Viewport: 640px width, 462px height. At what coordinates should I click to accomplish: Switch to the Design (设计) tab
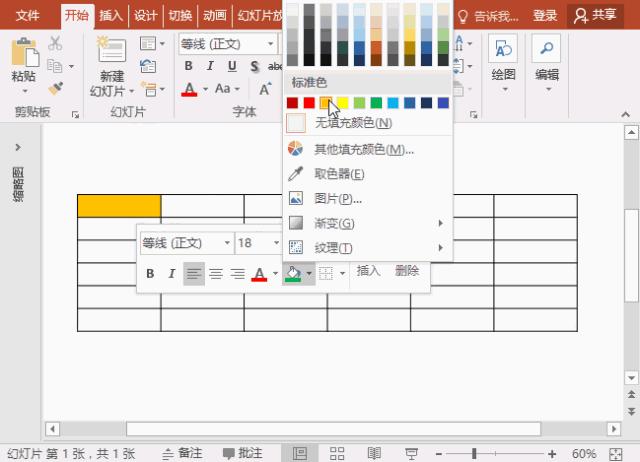(145, 16)
